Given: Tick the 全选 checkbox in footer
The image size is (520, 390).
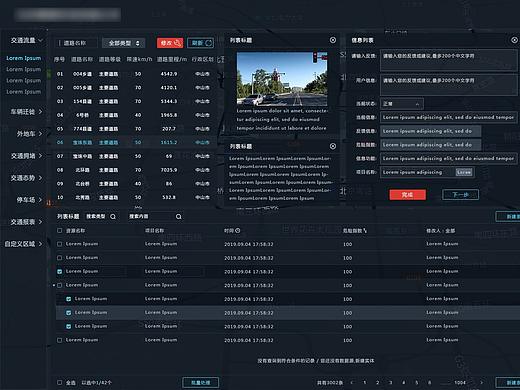Looking at the screenshot, I should 60,383.
